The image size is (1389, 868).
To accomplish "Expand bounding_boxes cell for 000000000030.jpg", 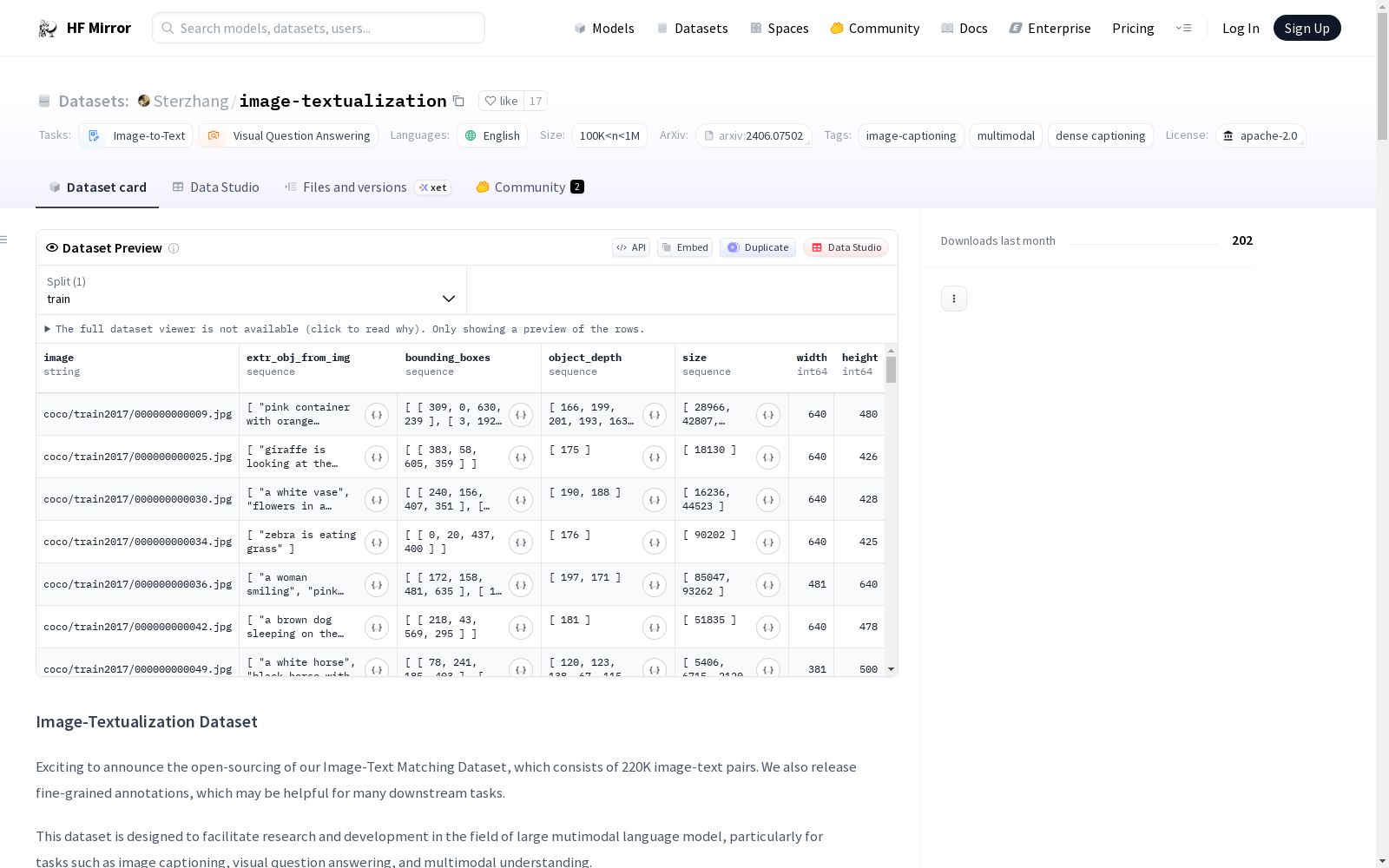I will [x=521, y=500].
